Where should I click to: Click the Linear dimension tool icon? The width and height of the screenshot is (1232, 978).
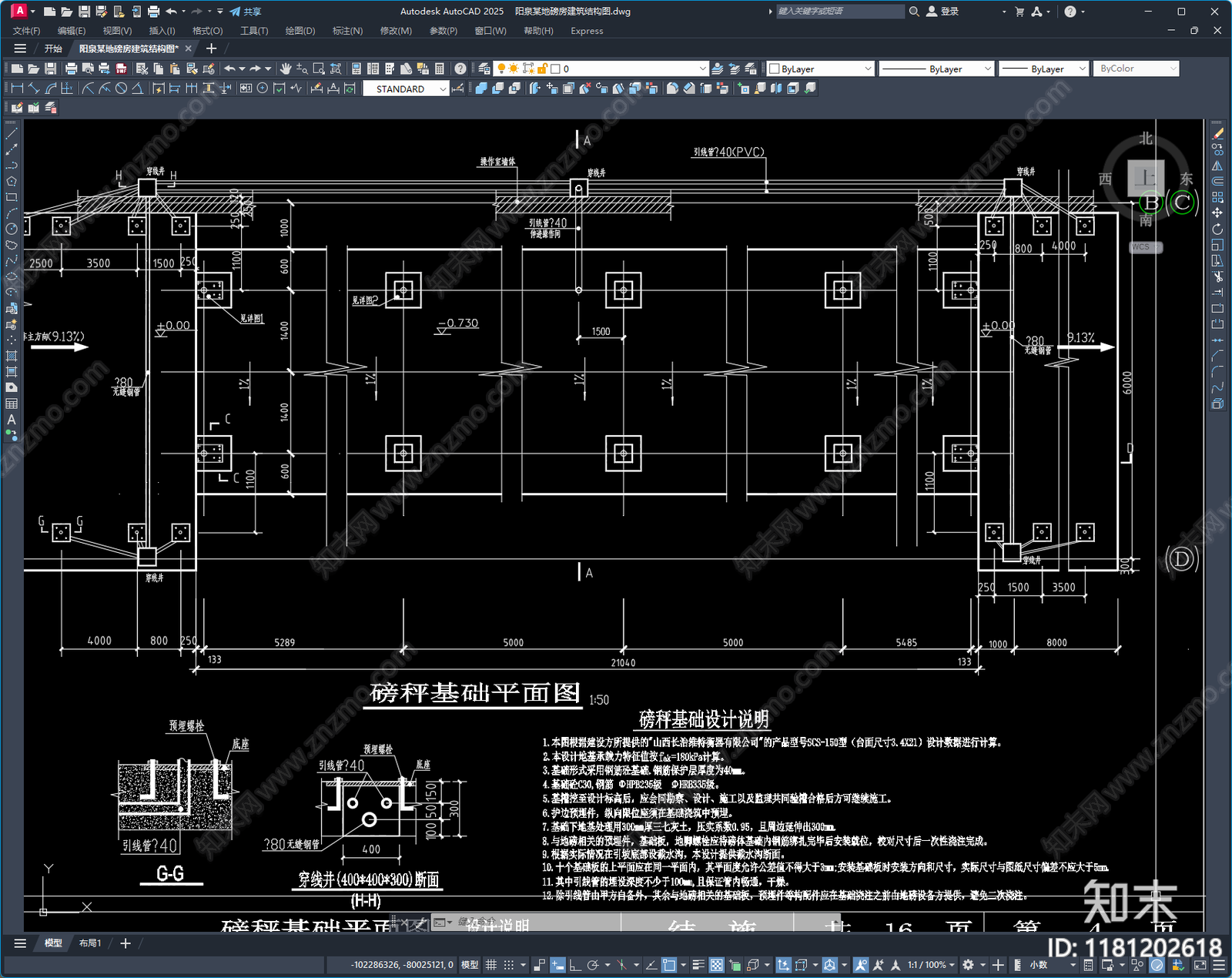click(x=17, y=89)
